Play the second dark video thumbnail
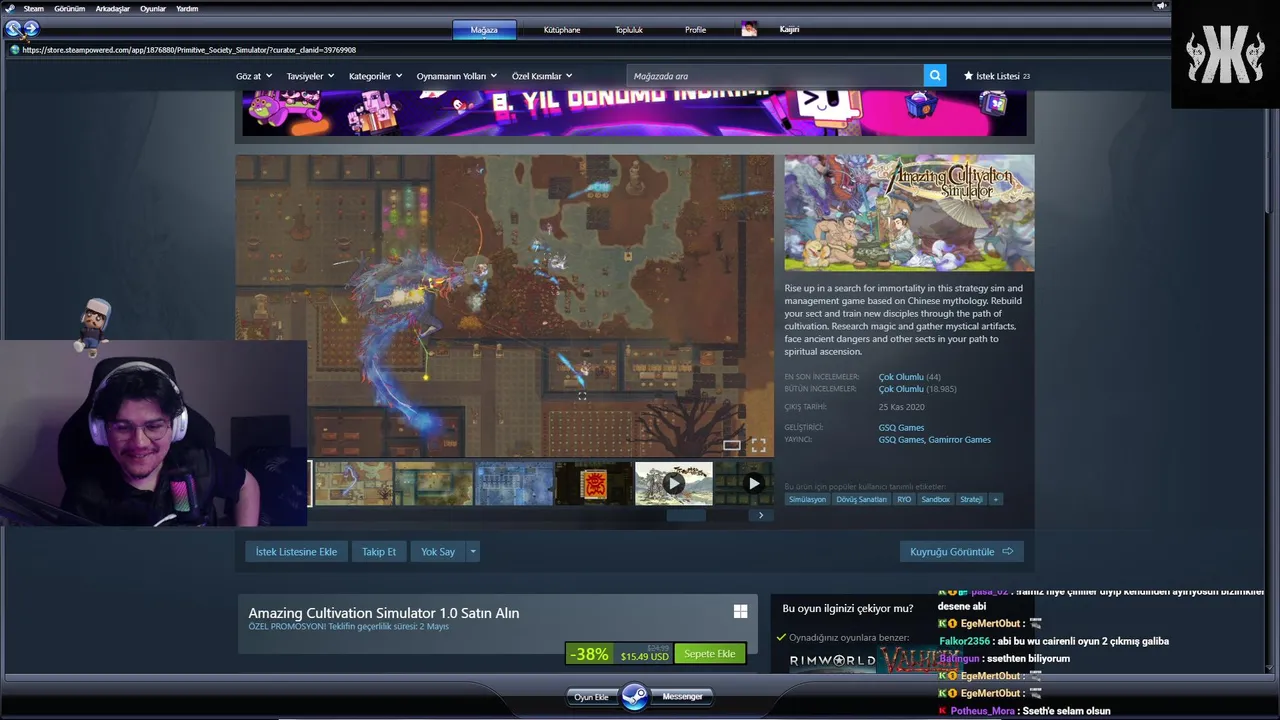 [x=743, y=483]
